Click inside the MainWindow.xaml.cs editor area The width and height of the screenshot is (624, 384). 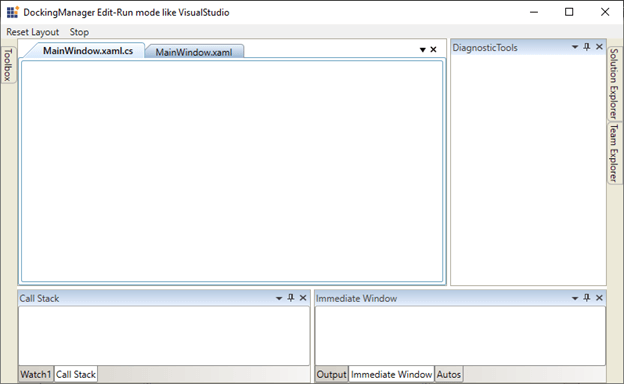[232, 171]
